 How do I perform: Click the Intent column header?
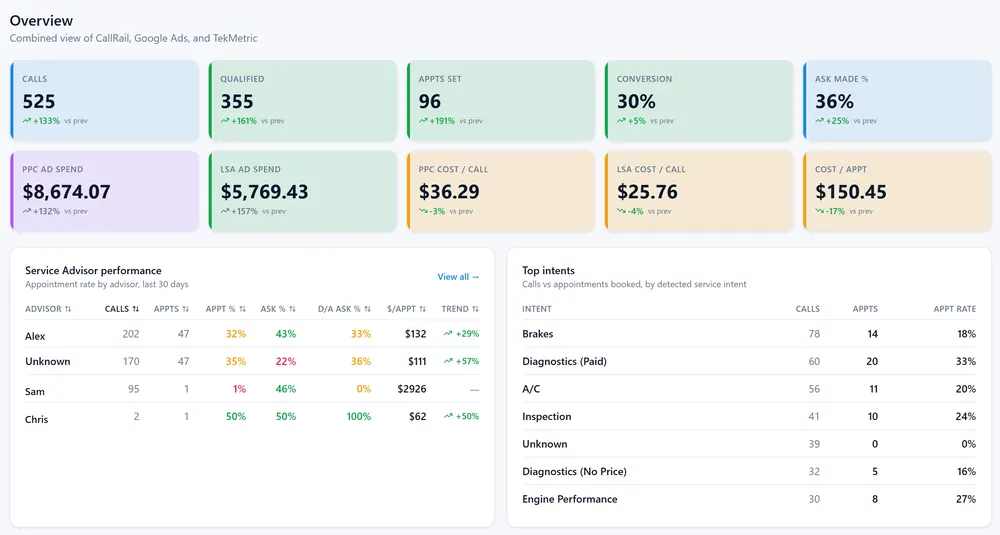(537, 309)
